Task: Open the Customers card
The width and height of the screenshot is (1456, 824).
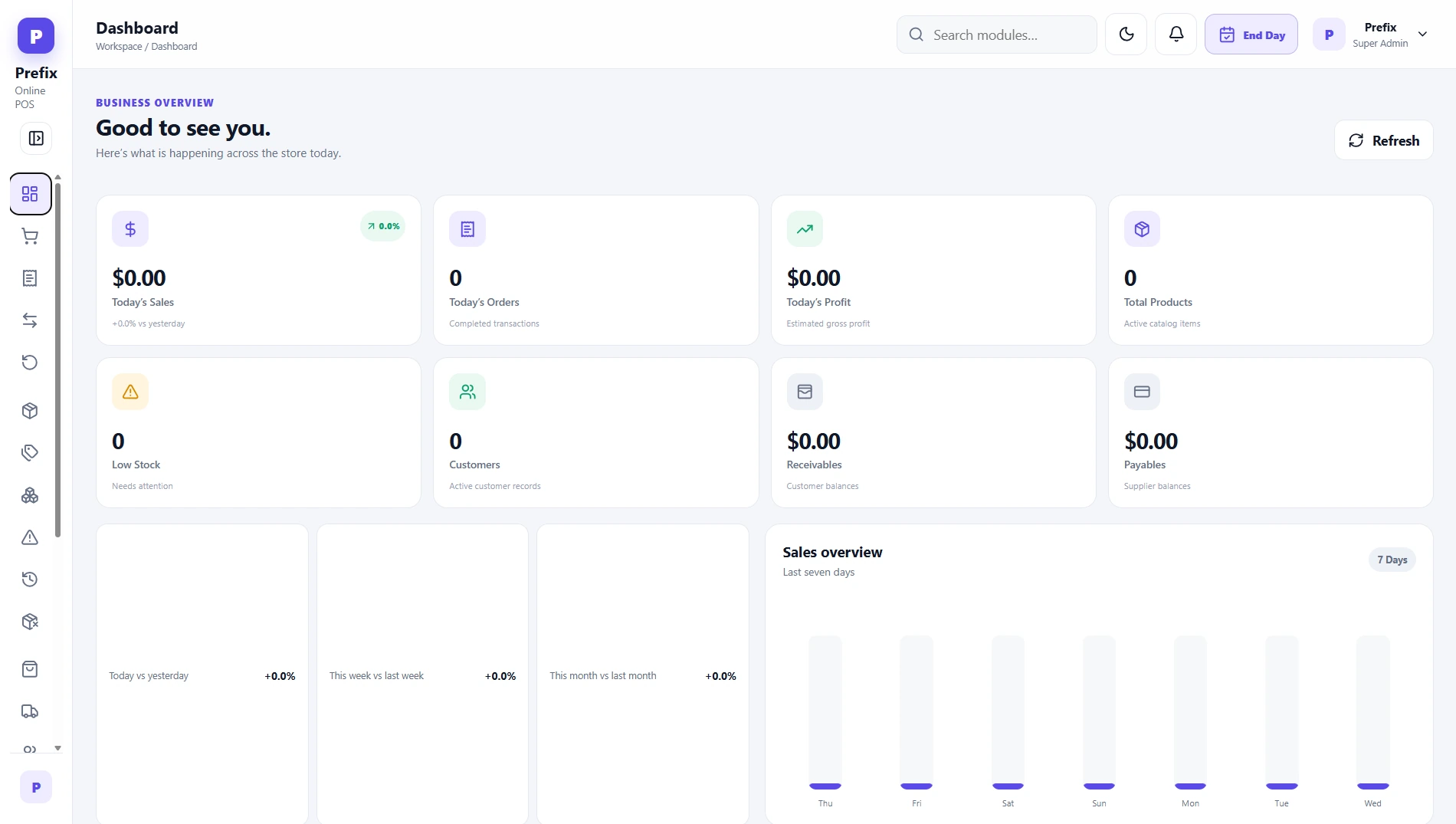Action: (595, 432)
